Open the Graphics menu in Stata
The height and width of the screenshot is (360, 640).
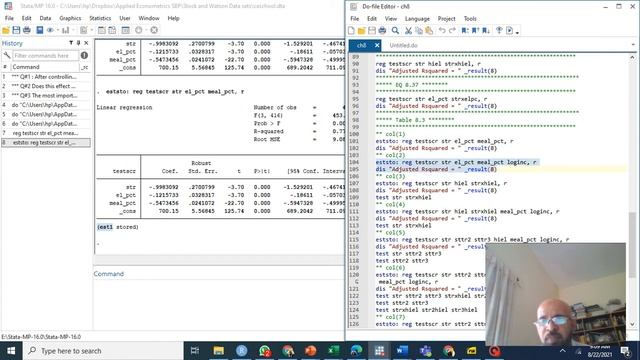[x=70, y=18]
